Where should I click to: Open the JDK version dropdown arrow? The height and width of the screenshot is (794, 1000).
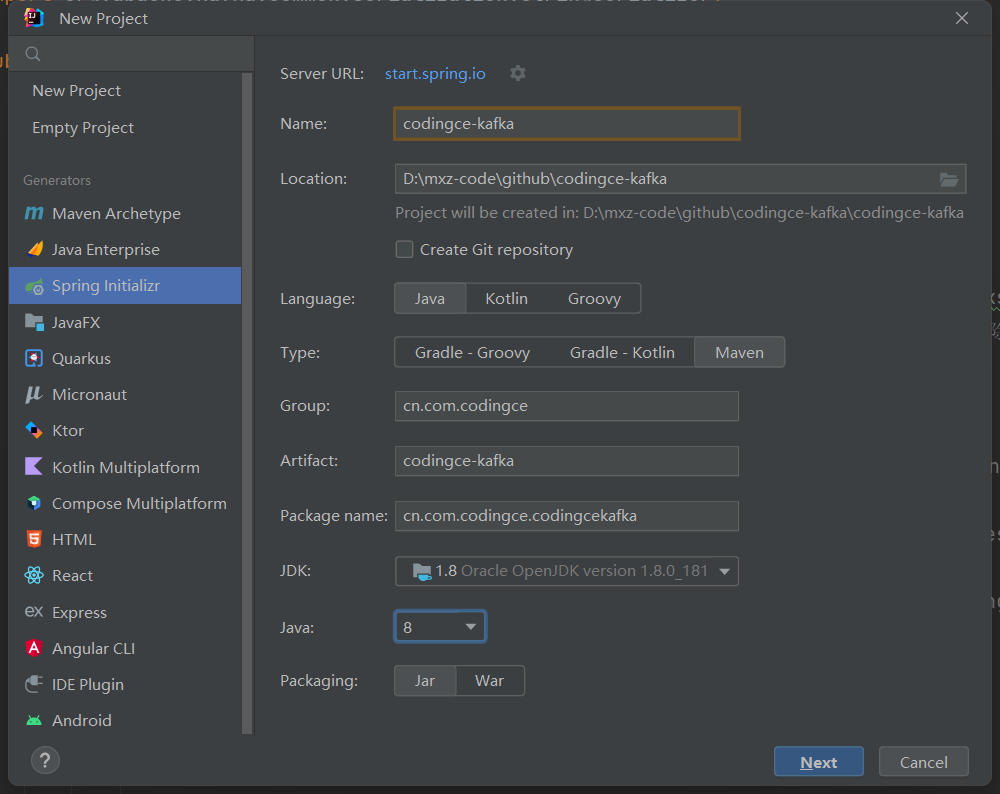click(x=724, y=571)
